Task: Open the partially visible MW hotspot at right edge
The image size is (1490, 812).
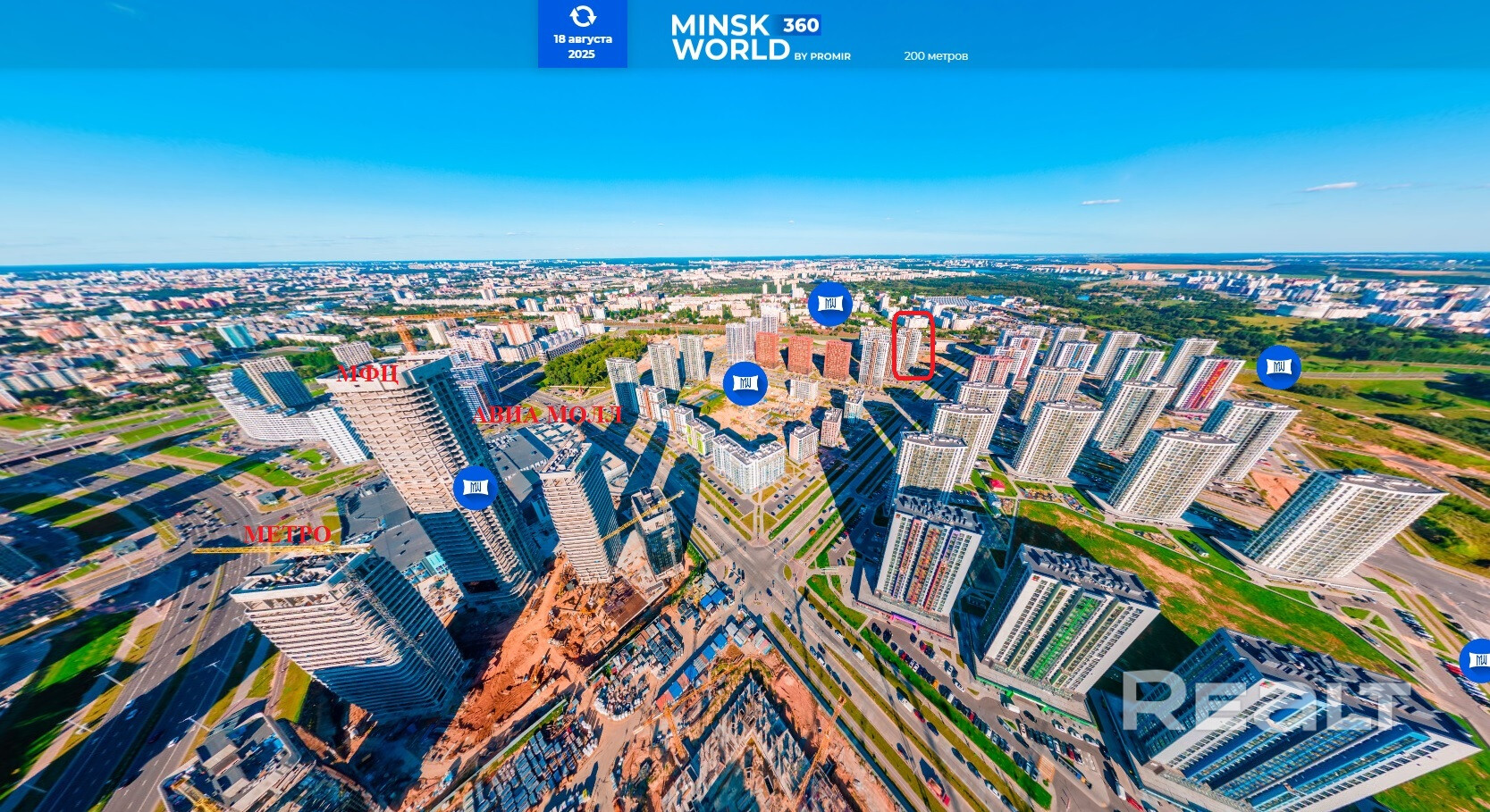Action: pyautogui.click(x=1477, y=660)
